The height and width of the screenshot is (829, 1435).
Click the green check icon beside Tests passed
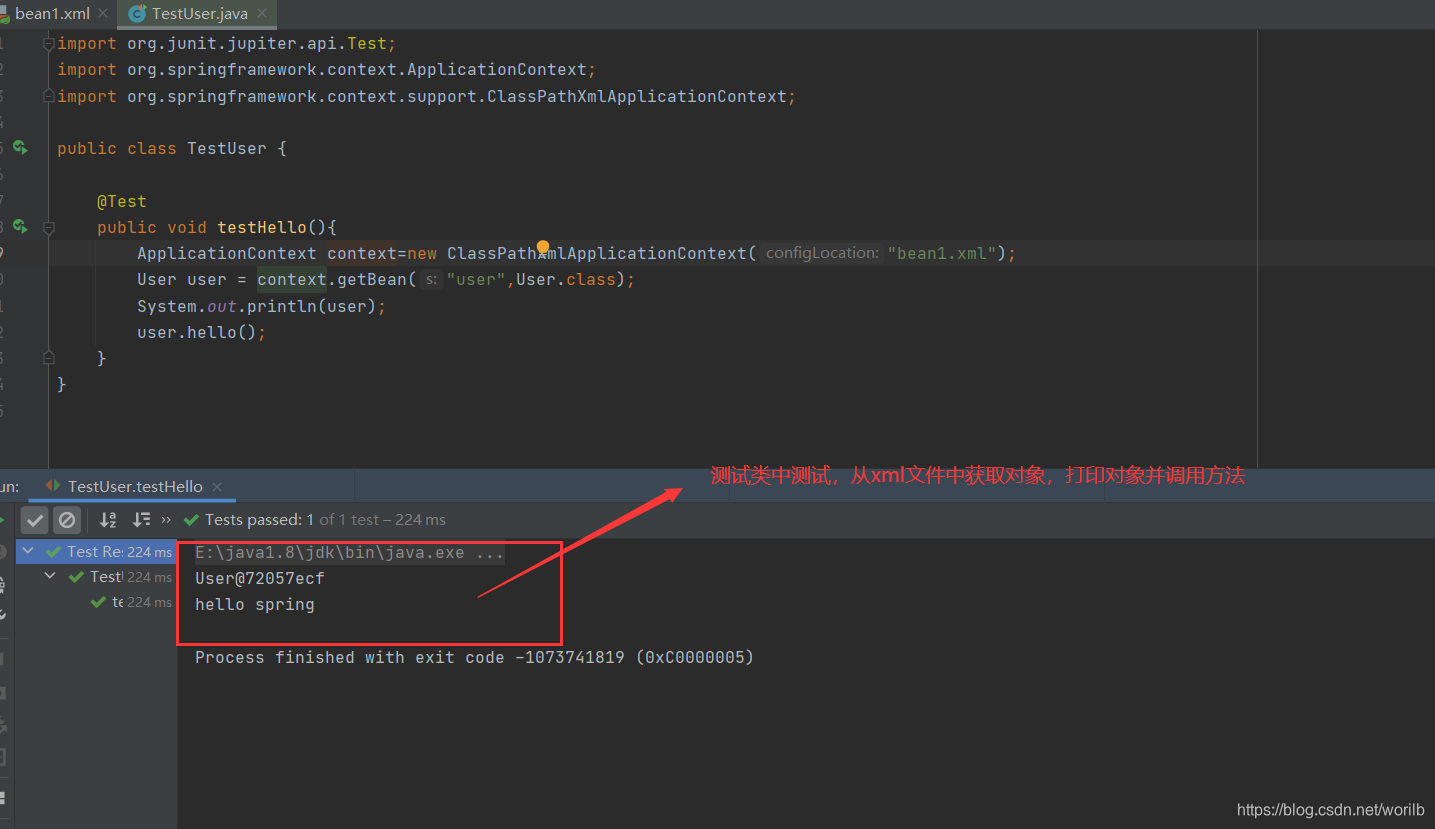pos(192,520)
